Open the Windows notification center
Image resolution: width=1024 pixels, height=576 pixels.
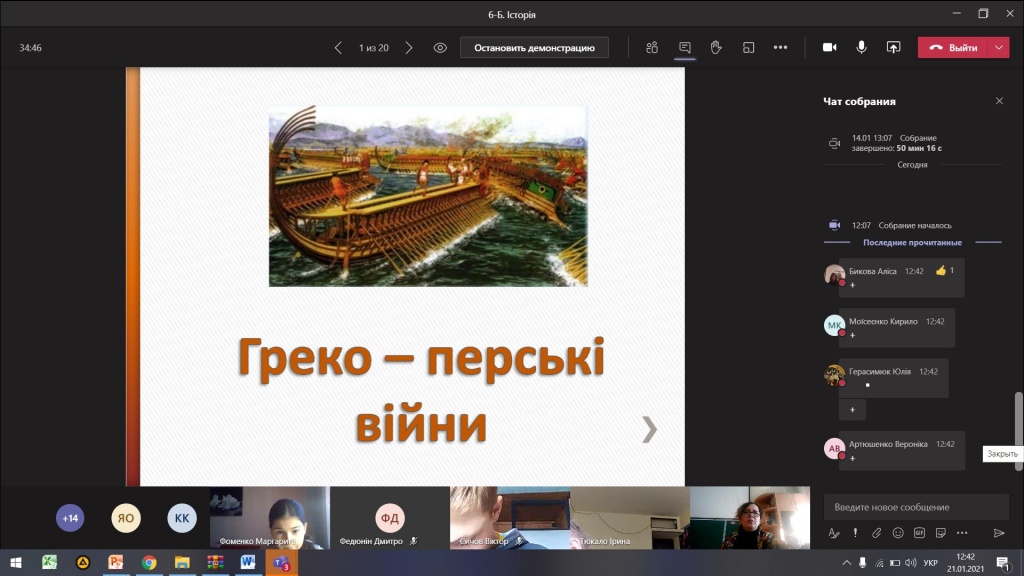pos(1004,563)
